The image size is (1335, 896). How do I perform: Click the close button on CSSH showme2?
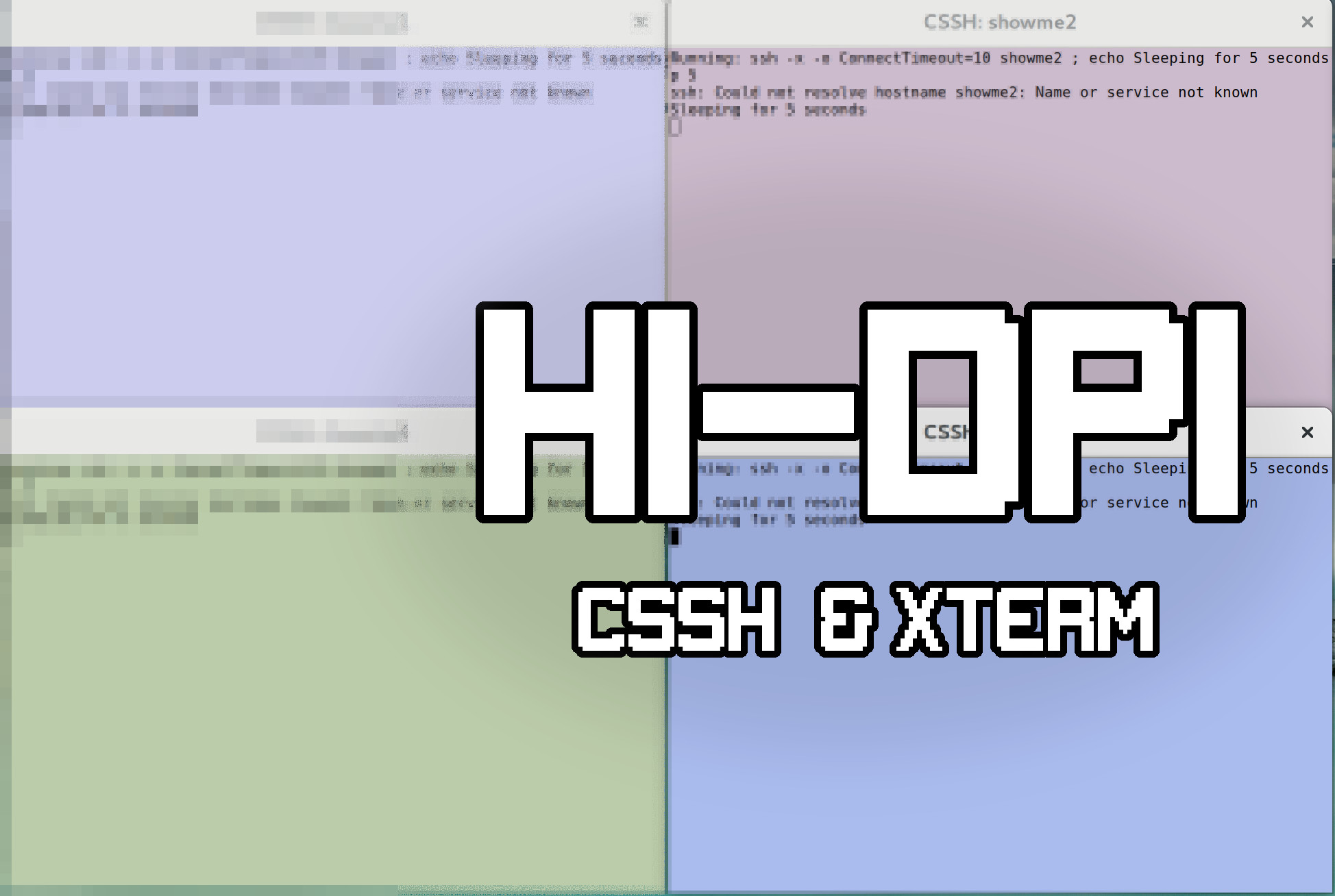point(1307,22)
